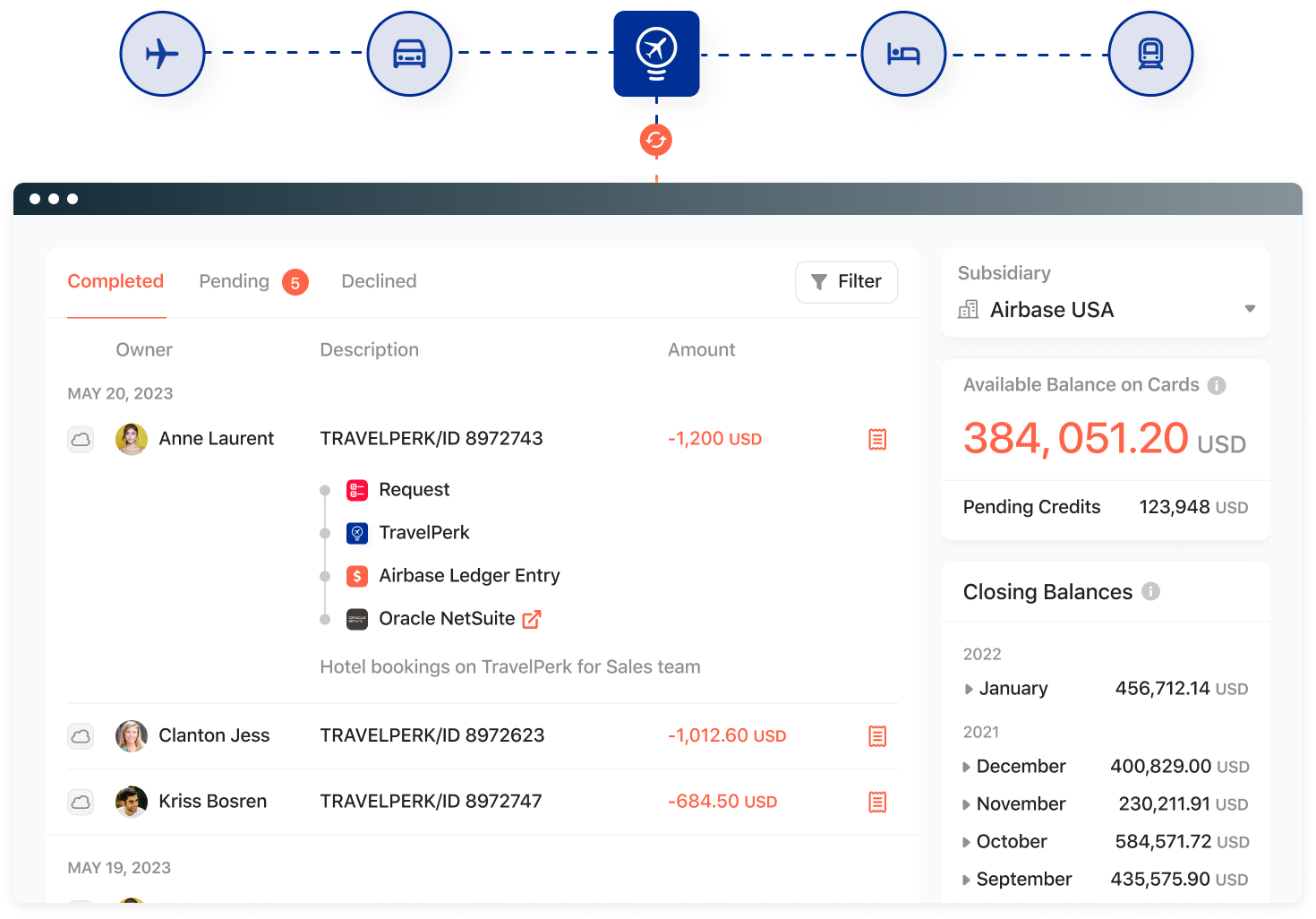Click cloud sync icon beside Kriss Bosren
Screen dimensions: 1316x919
coord(81,802)
